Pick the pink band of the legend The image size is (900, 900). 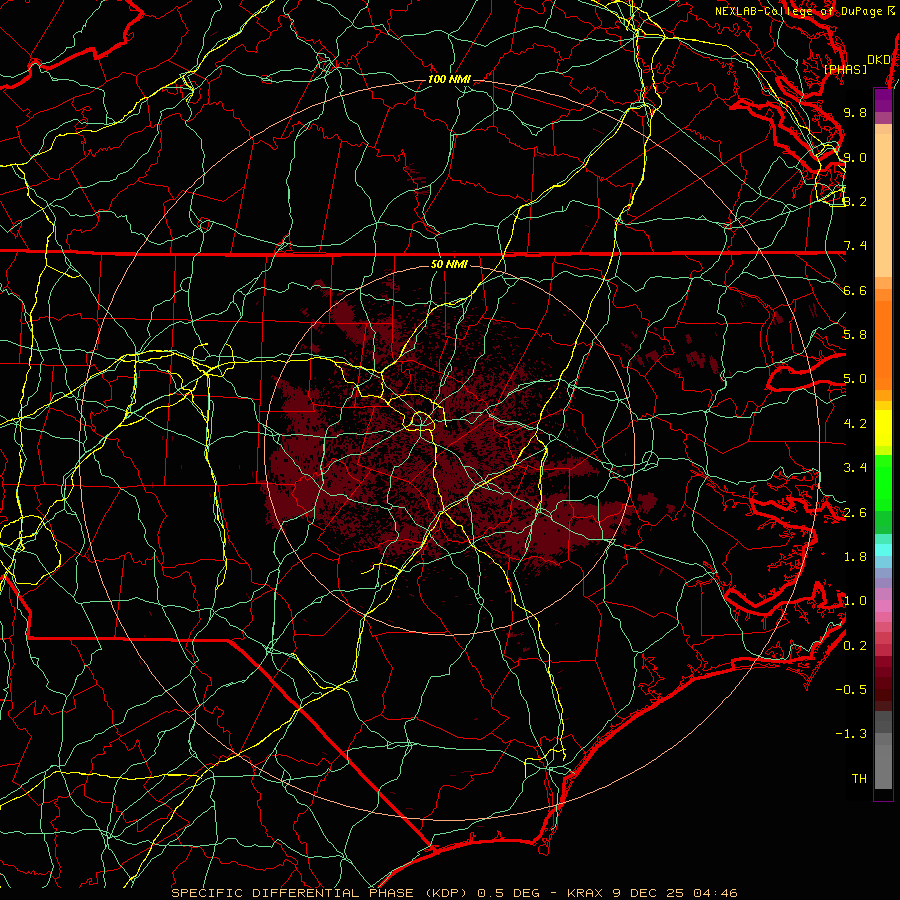click(883, 606)
